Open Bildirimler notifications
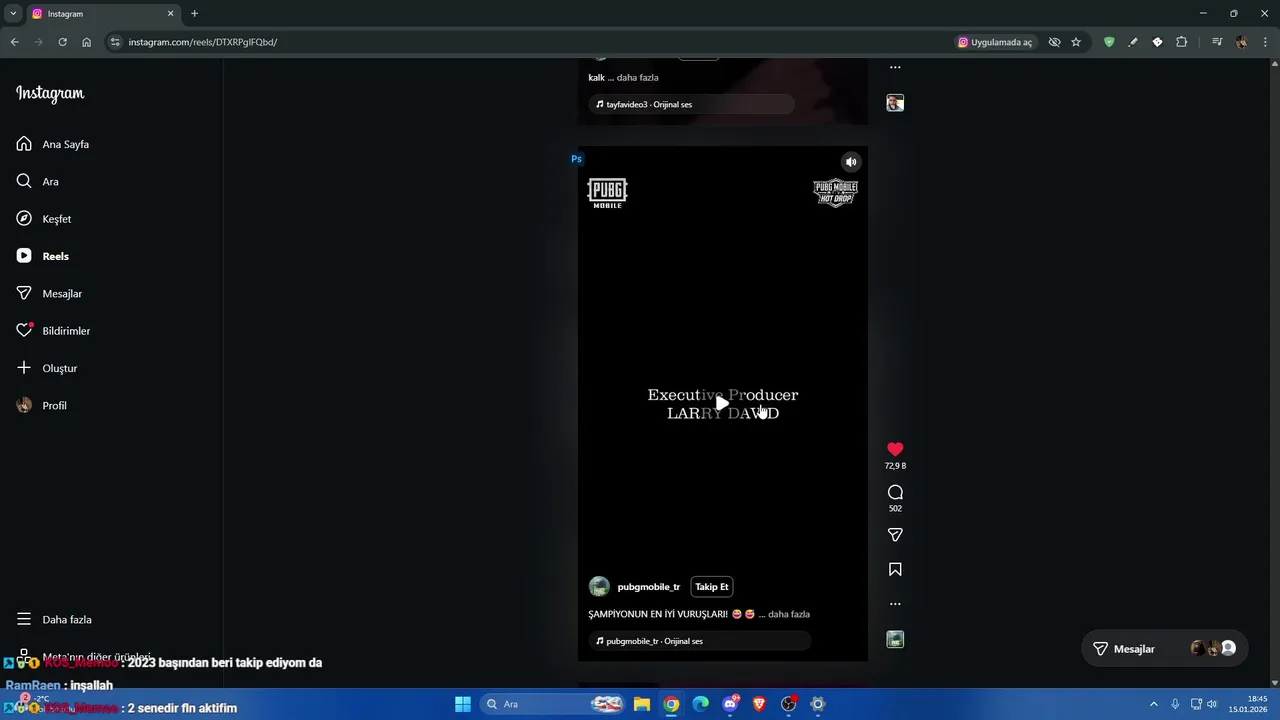Viewport: 1280px width, 720px height. click(x=54, y=331)
